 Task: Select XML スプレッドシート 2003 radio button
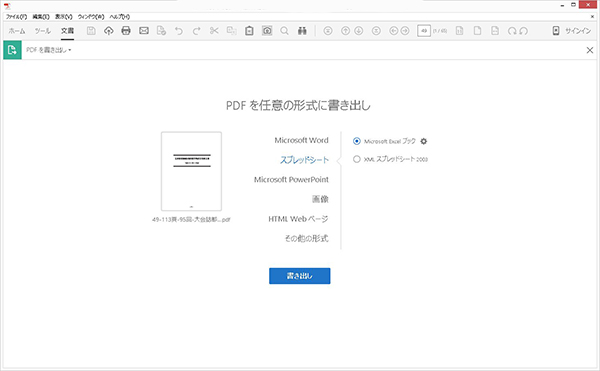click(357, 159)
